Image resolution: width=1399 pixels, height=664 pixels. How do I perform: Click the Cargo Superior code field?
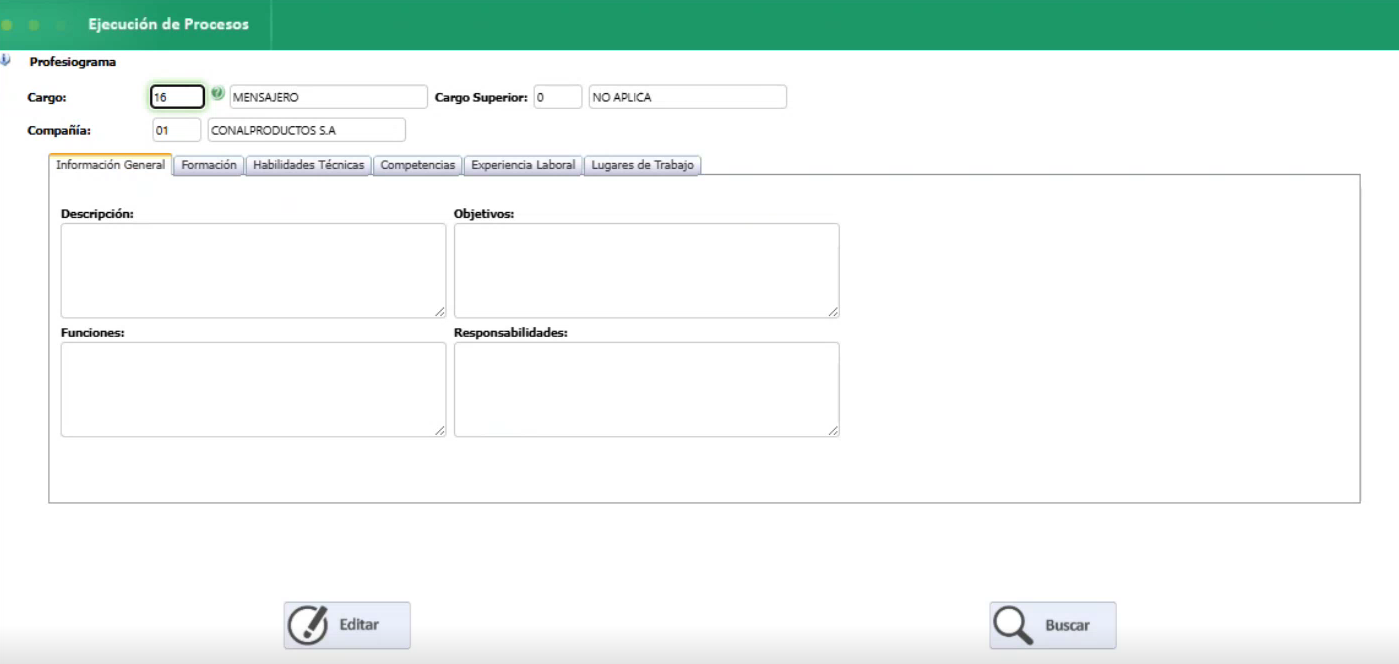tap(557, 97)
